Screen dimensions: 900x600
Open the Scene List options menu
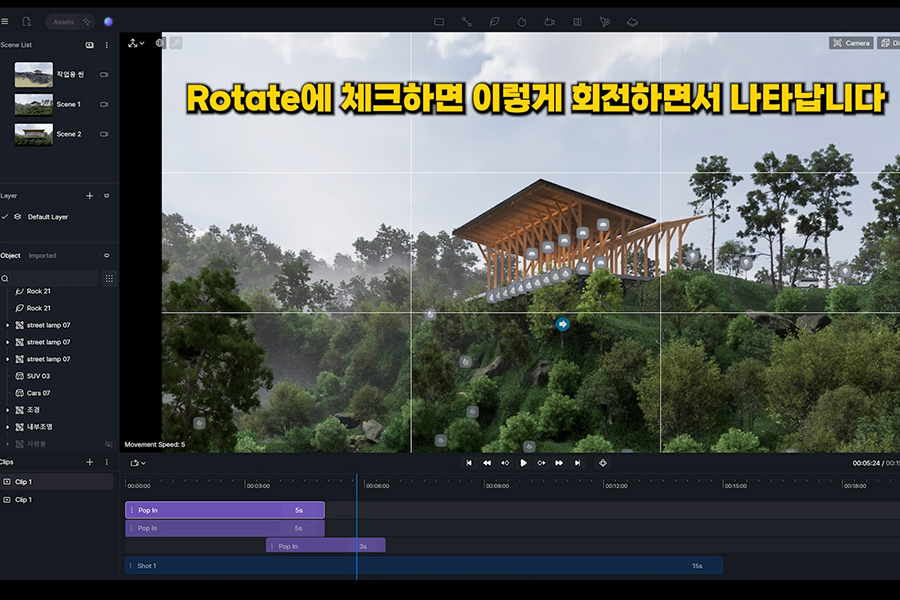tap(107, 44)
